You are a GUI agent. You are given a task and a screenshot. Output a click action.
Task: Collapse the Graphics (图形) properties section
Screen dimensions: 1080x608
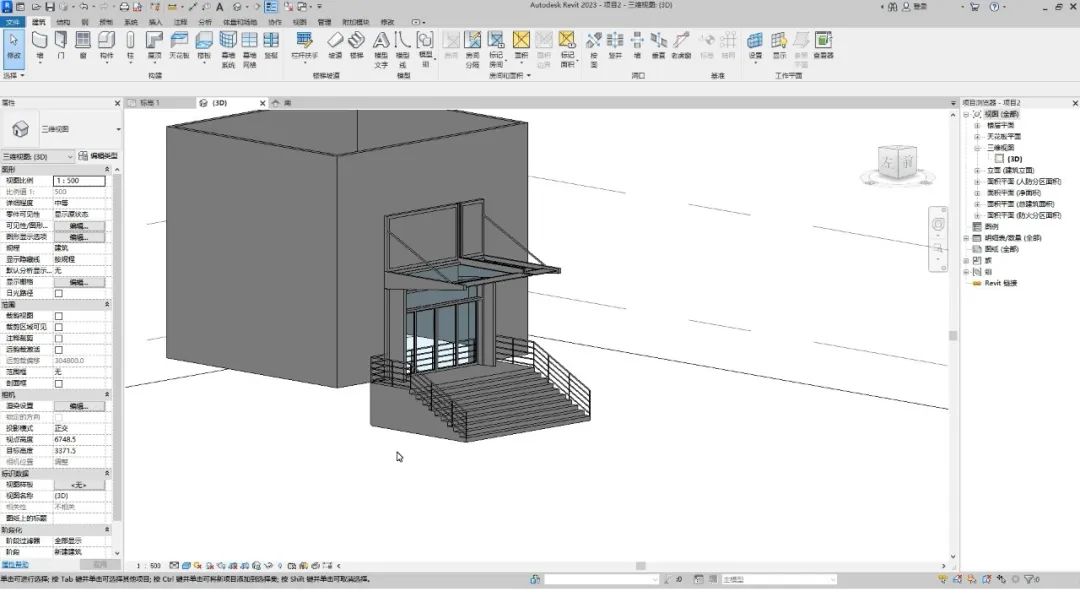click(x=107, y=169)
